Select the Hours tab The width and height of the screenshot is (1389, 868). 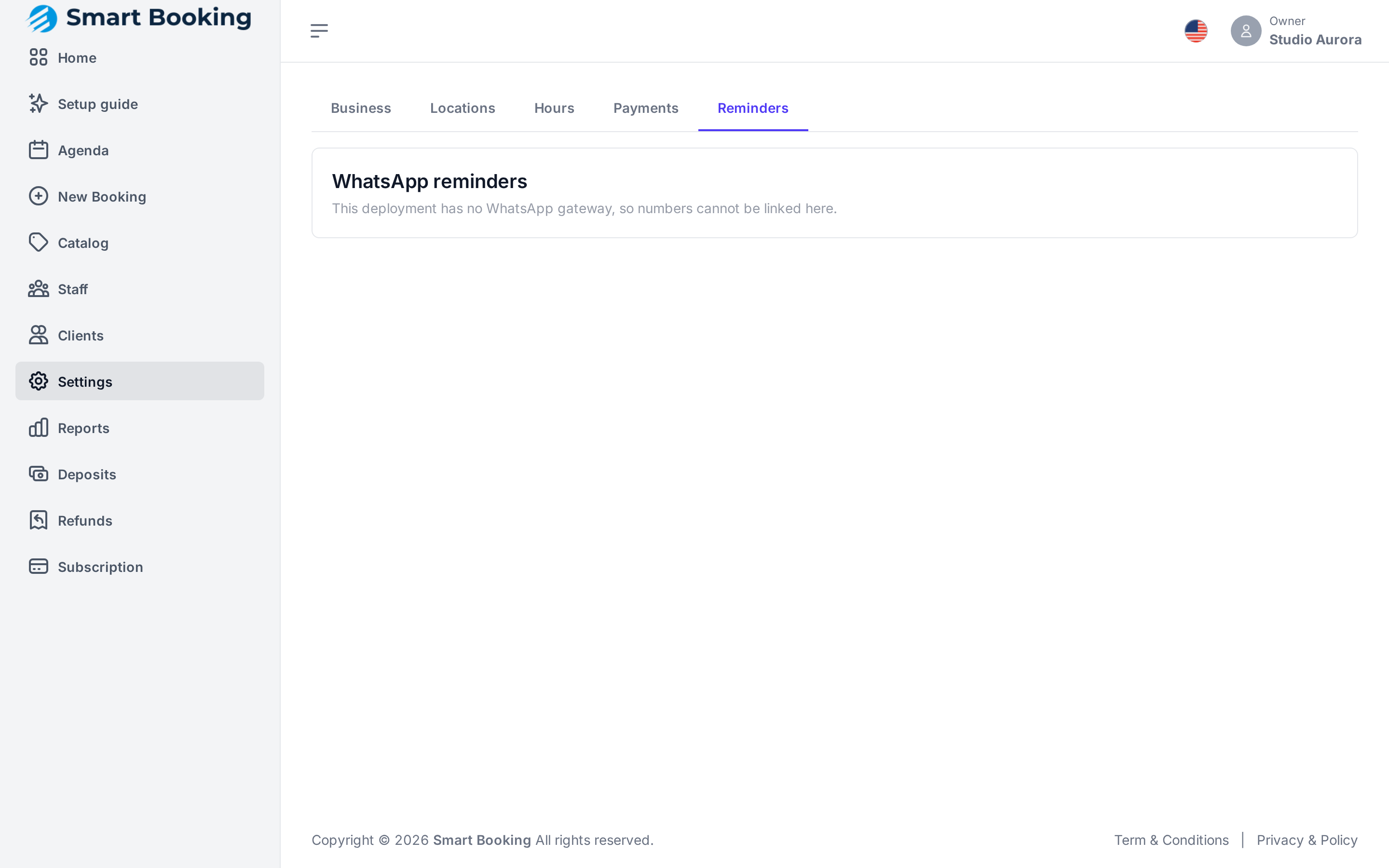[554, 108]
